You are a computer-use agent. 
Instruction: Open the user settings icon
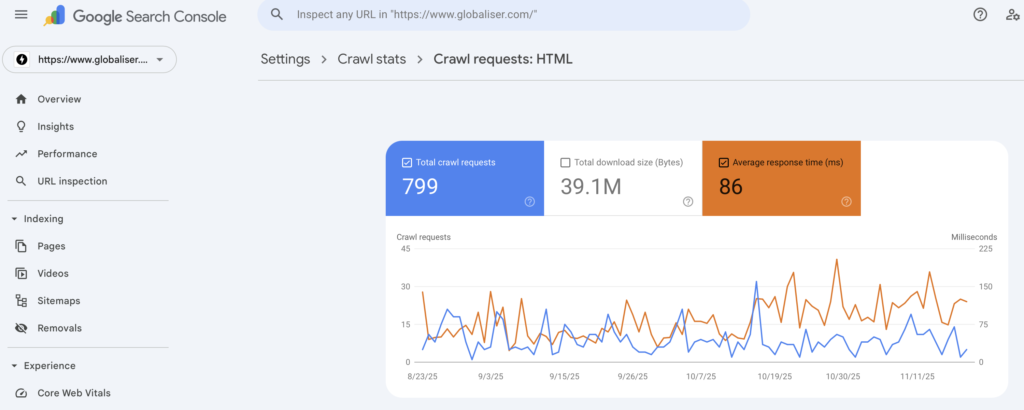tap(1012, 15)
